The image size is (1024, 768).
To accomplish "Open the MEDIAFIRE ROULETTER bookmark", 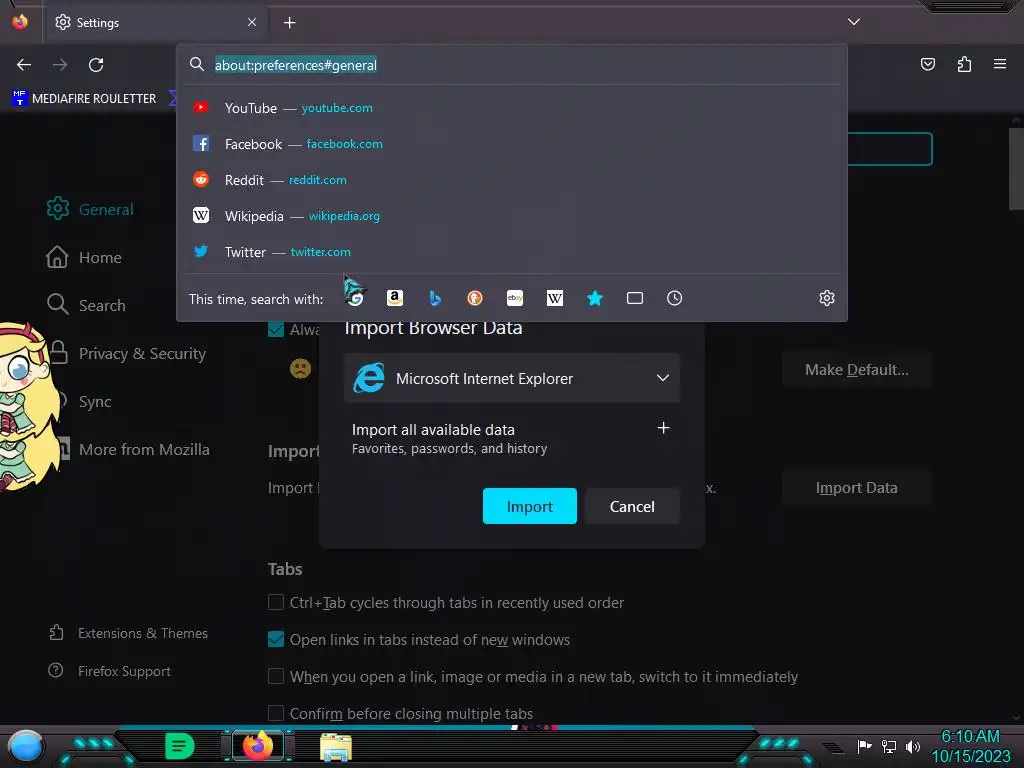I will (x=84, y=98).
